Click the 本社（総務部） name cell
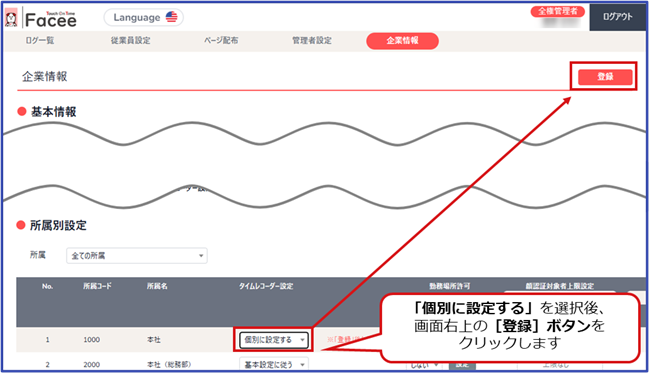This screenshot has height=373, width=649. click(169, 364)
